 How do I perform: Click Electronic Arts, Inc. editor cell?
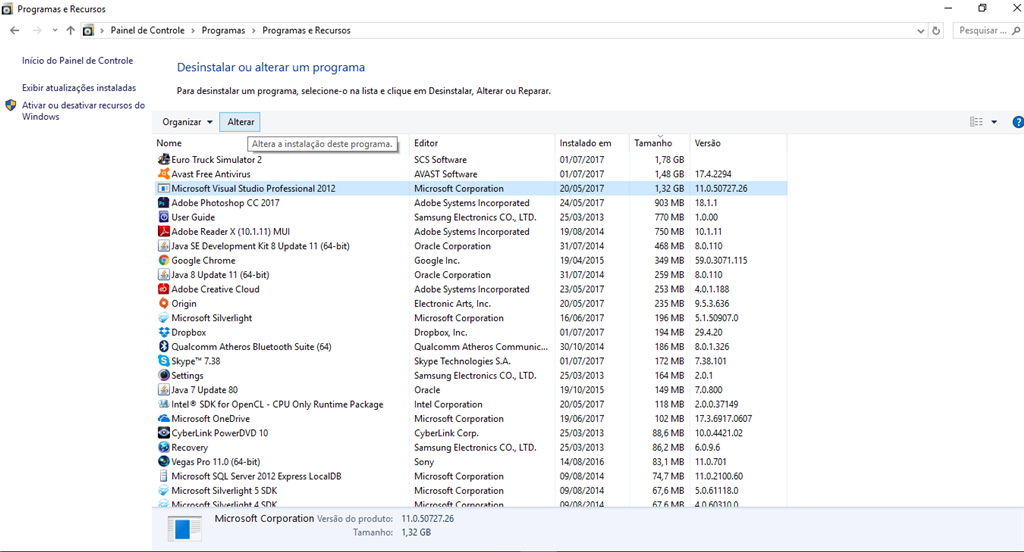tap(452, 303)
